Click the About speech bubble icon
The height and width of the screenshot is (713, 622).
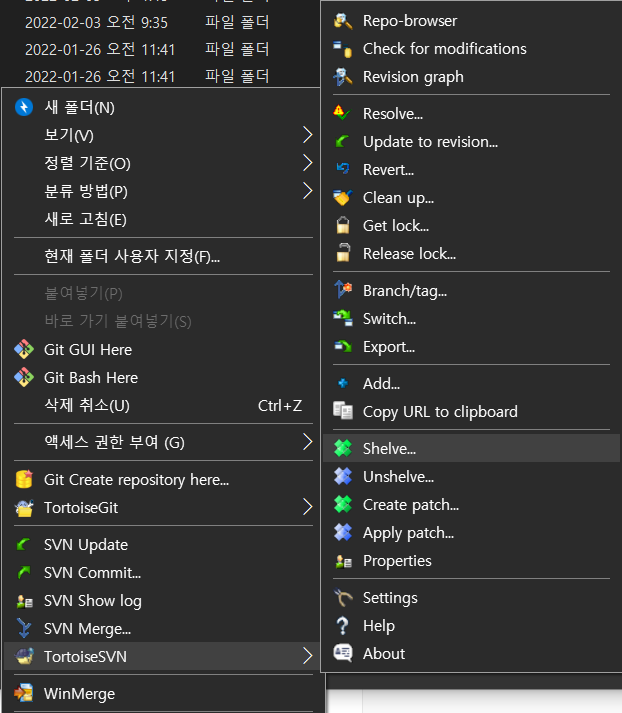click(343, 653)
